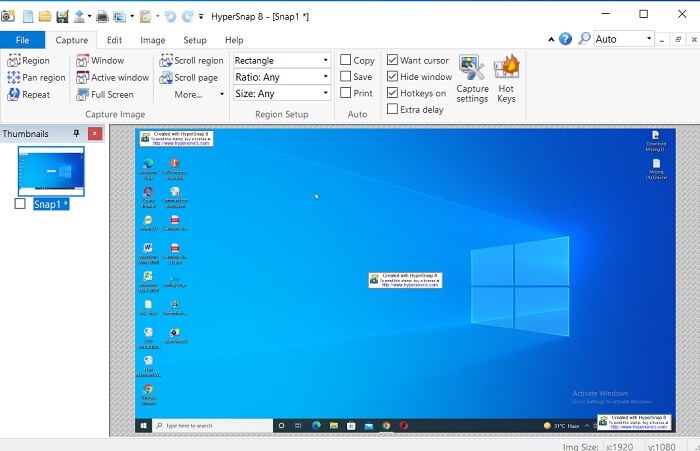This screenshot has width=700, height=451.
Task: Create a new blank image
Action: pos(28,17)
